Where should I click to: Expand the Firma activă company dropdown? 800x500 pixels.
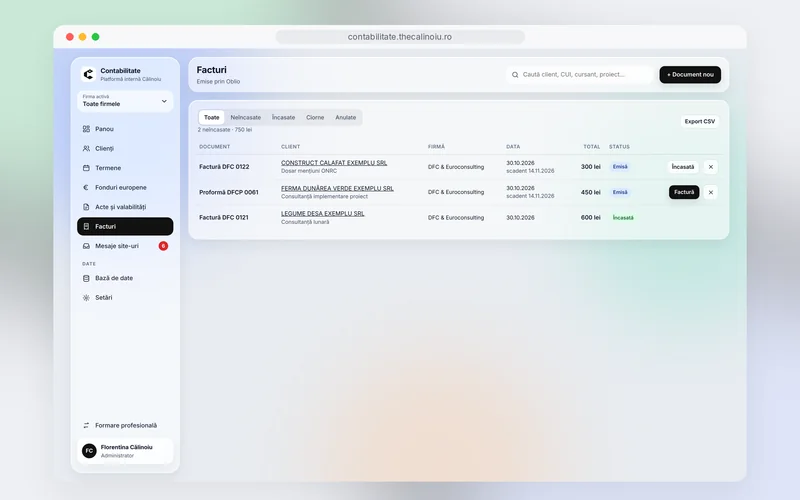[x=125, y=101]
